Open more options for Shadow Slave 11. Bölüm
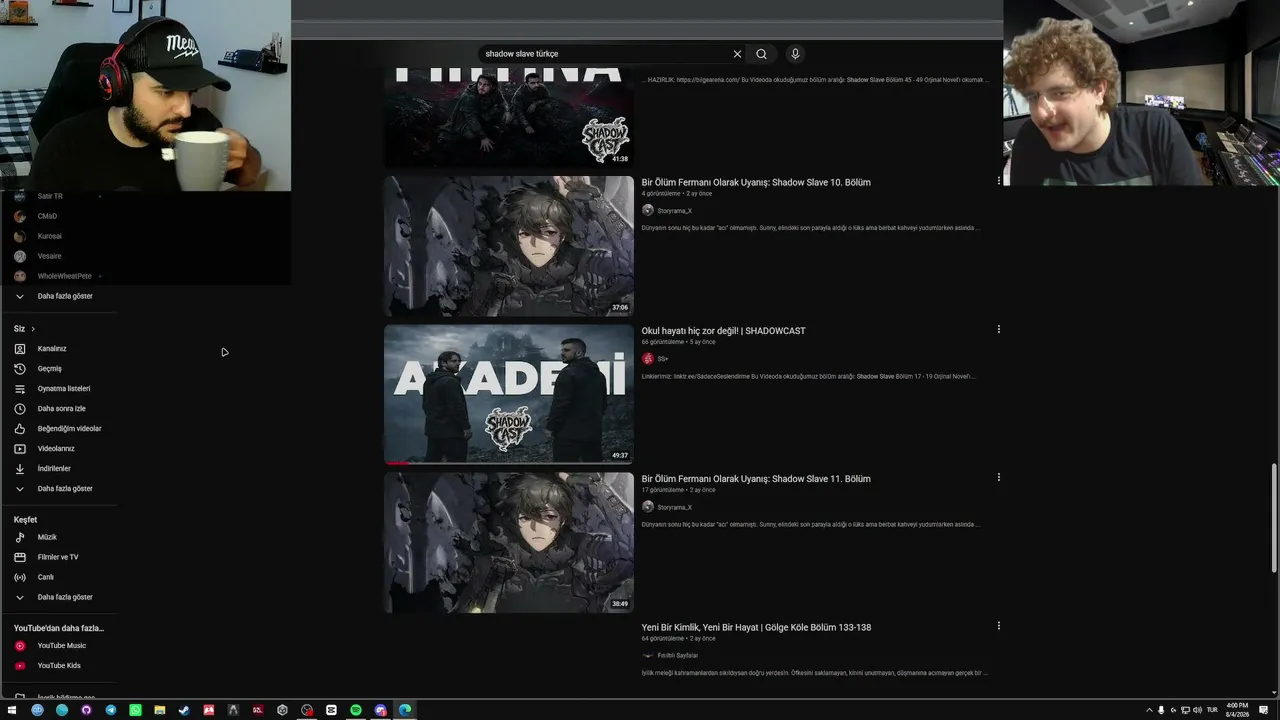 coord(998,477)
